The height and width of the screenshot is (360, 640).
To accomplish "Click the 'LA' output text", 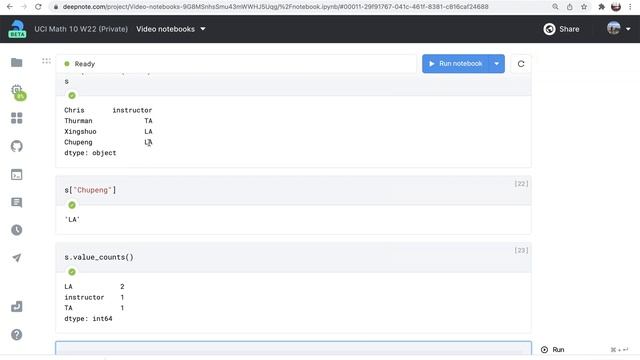I will tap(72, 220).
